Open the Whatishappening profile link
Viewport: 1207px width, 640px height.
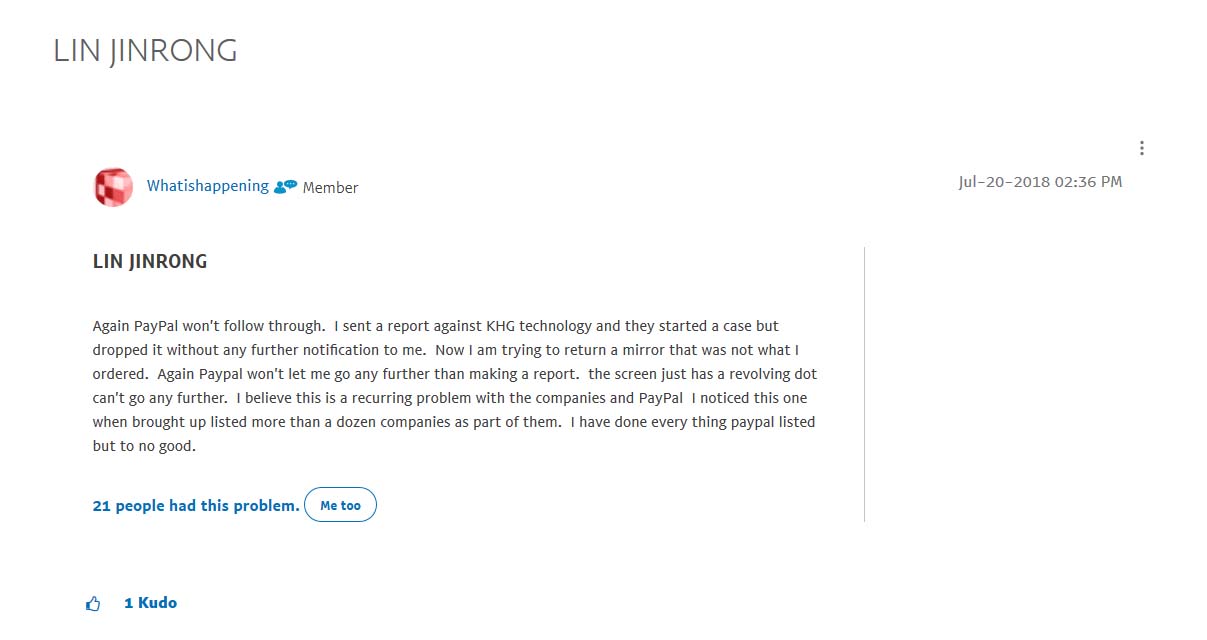point(207,186)
